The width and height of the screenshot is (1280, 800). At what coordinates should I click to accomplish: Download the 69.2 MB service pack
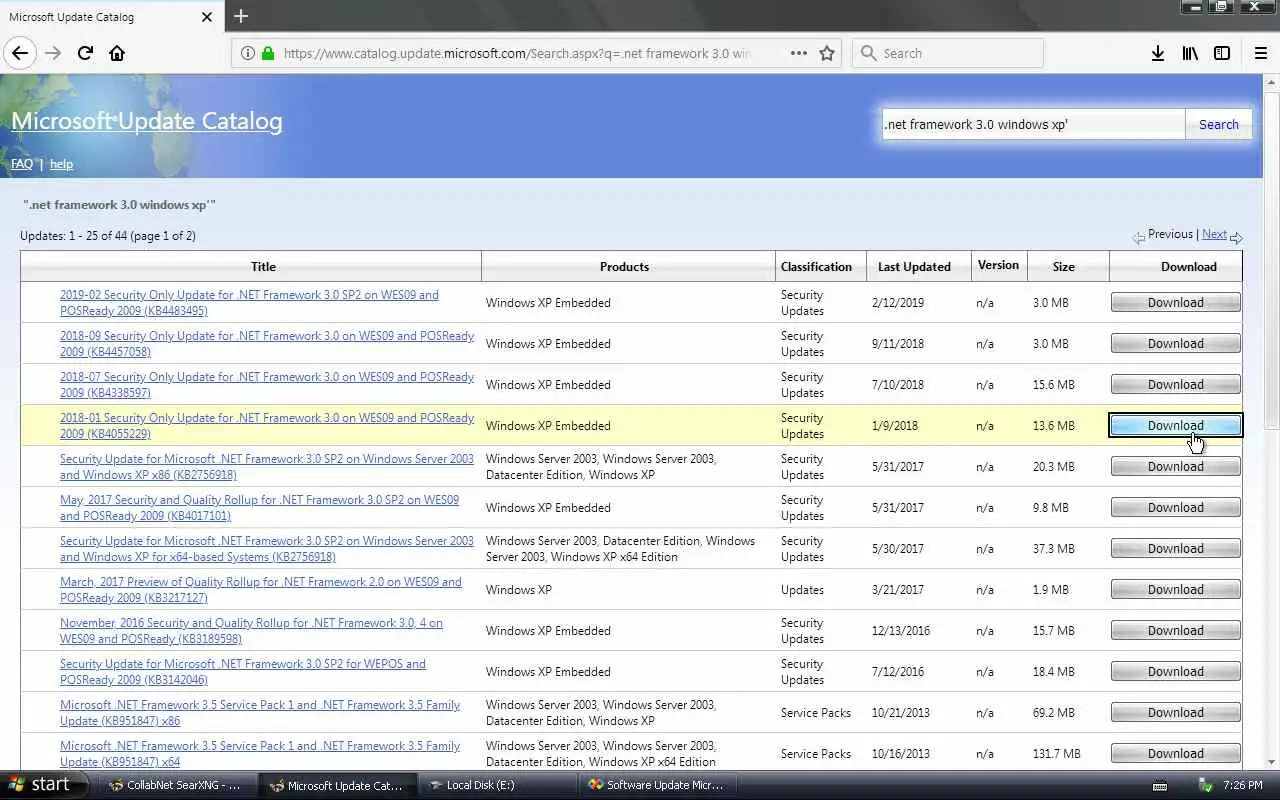(1175, 713)
